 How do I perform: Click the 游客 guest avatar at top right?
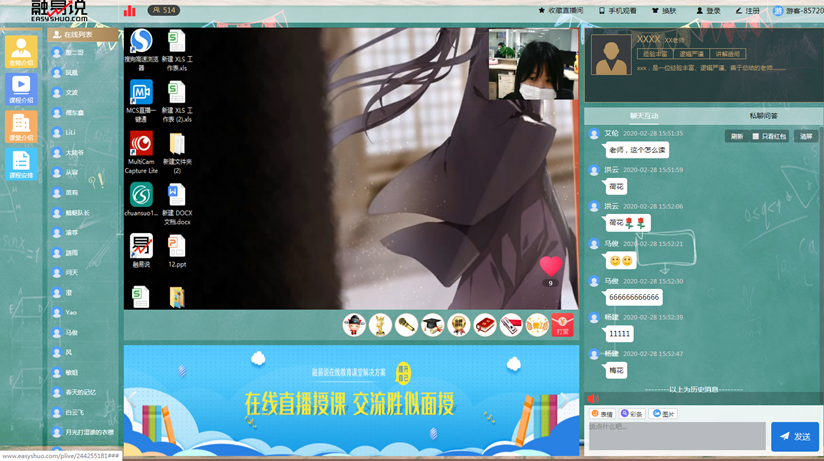point(778,11)
